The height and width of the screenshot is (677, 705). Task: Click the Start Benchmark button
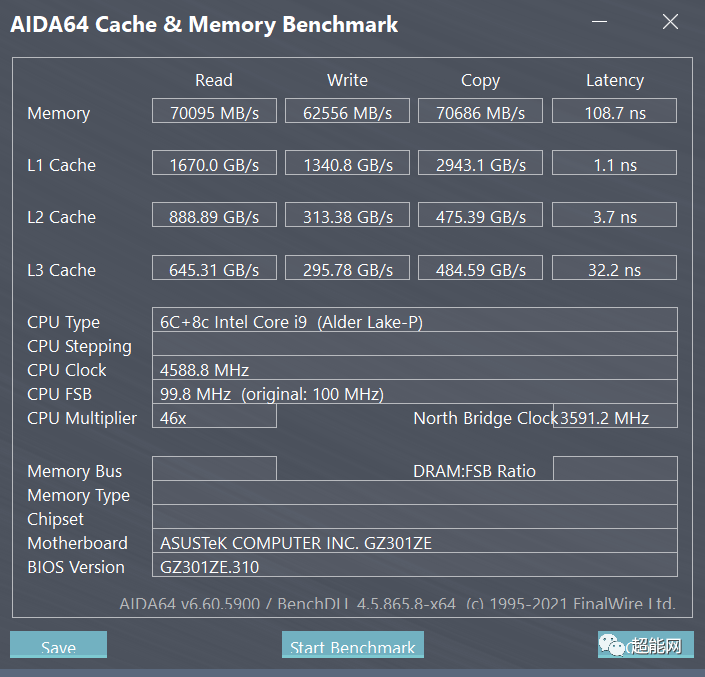coord(352,646)
